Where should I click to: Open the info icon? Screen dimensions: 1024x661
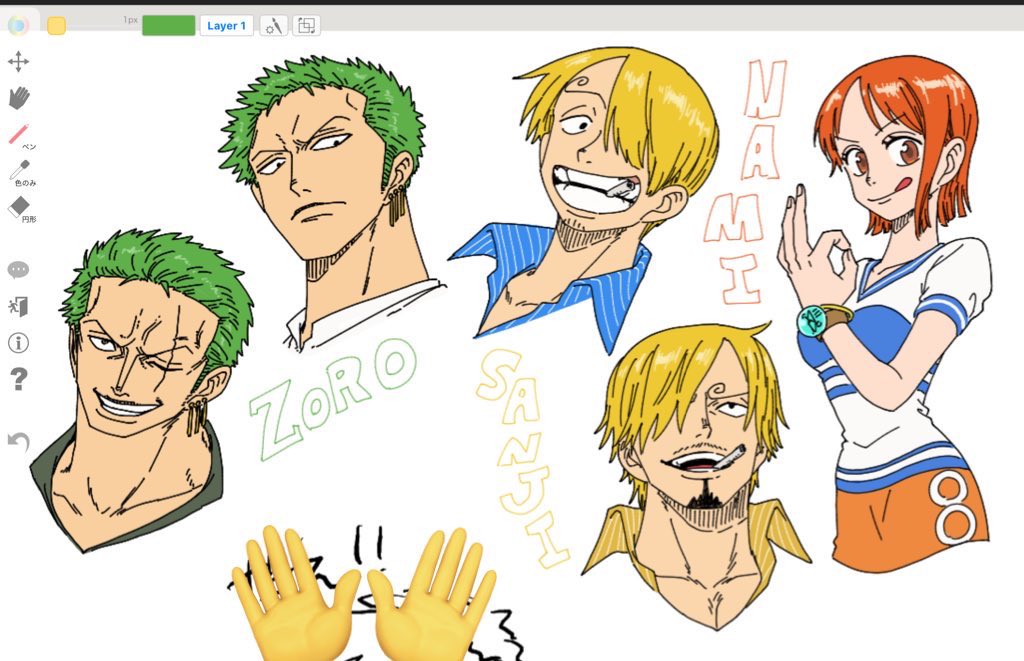pos(18,342)
